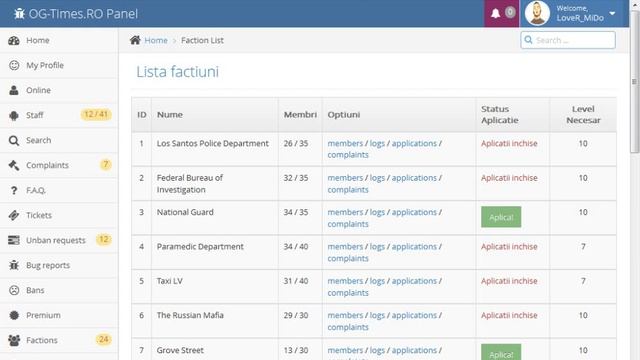Click the Bug reports bug icon
Image resolution: width=640 pixels, height=360 pixels.
pos(14,265)
